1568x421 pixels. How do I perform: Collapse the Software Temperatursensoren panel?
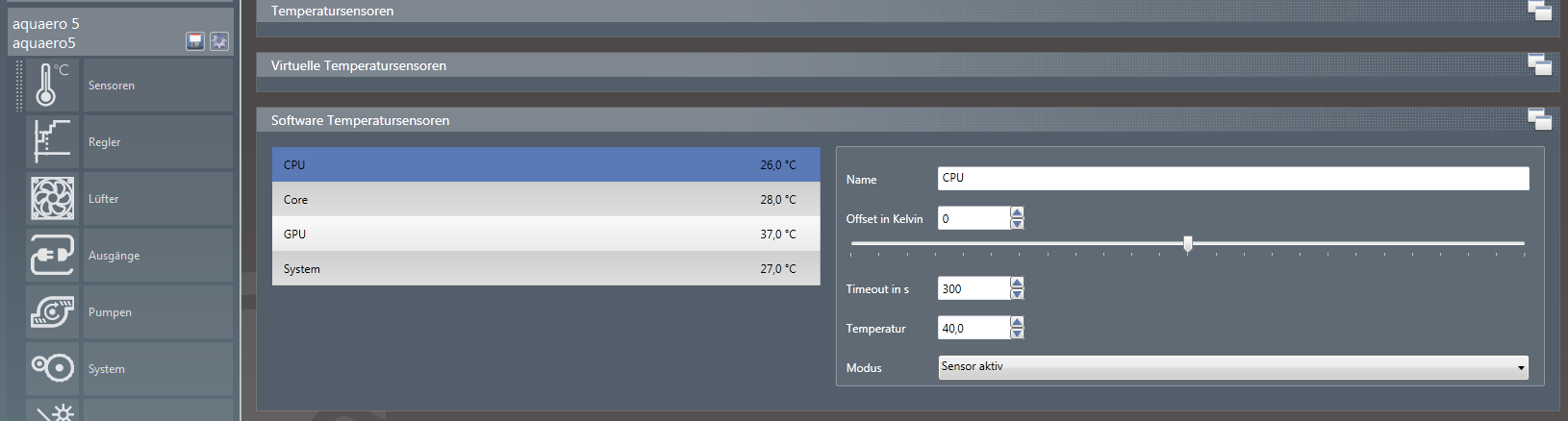tap(1539, 120)
